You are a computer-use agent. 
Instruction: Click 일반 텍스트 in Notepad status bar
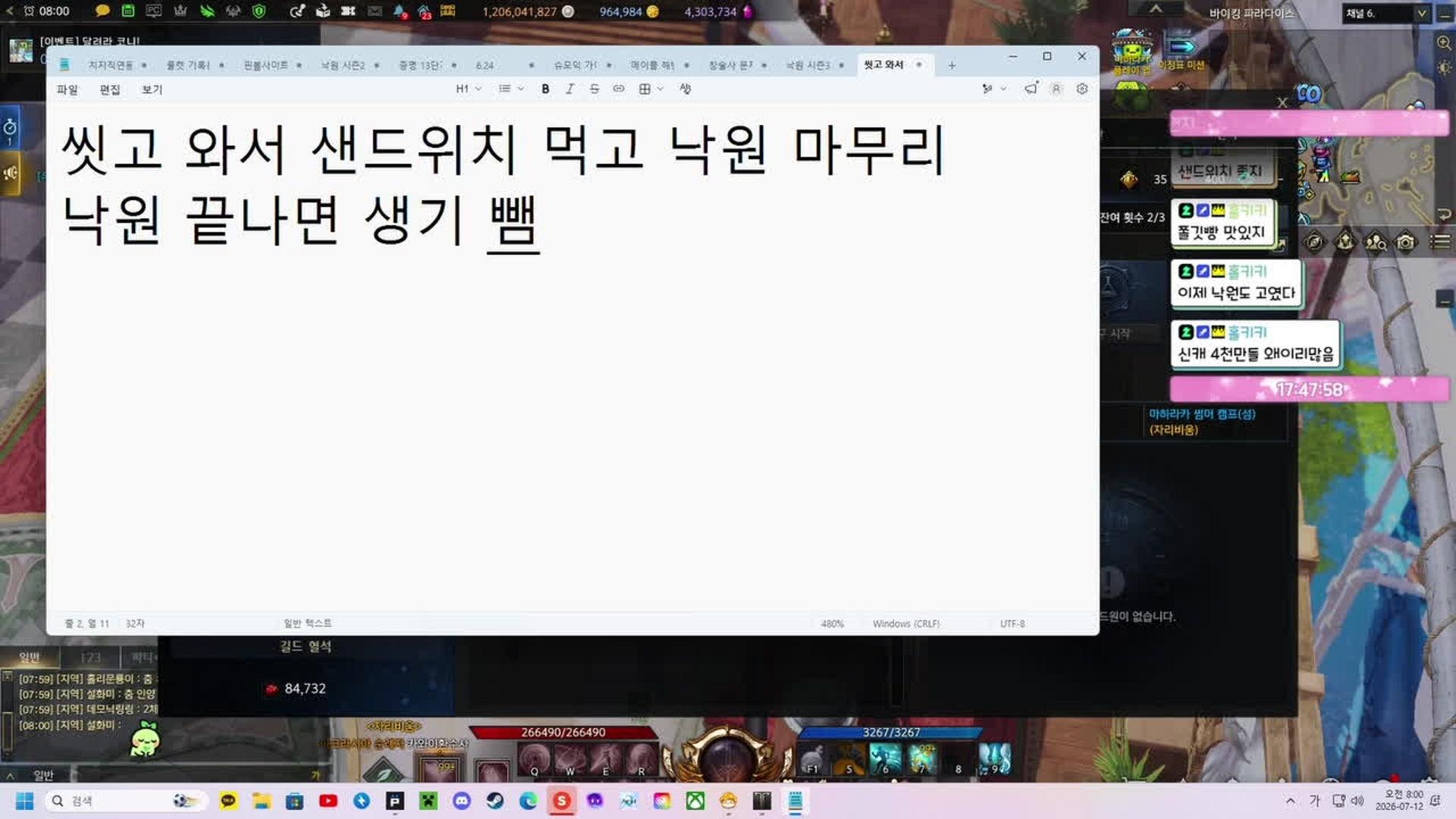click(x=307, y=623)
